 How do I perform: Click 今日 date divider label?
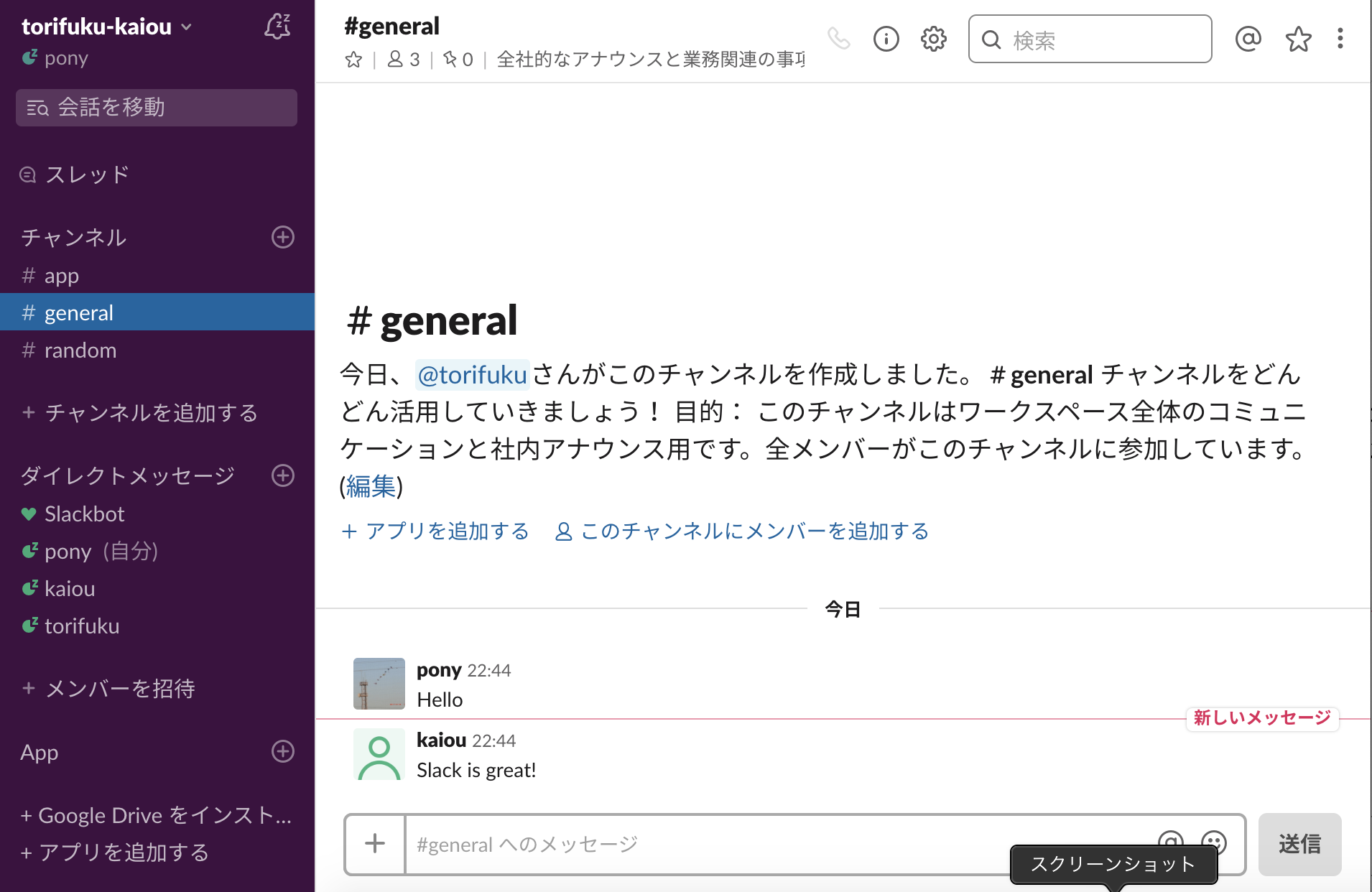(x=843, y=610)
